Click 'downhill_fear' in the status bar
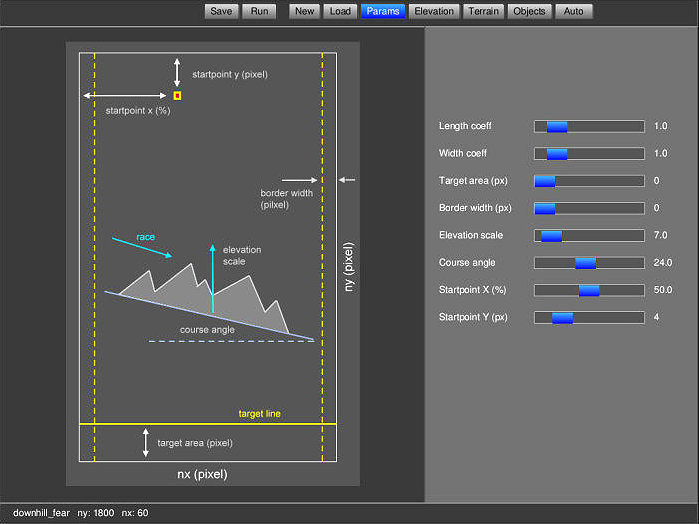The width and height of the screenshot is (699, 524). pos(41,513)
